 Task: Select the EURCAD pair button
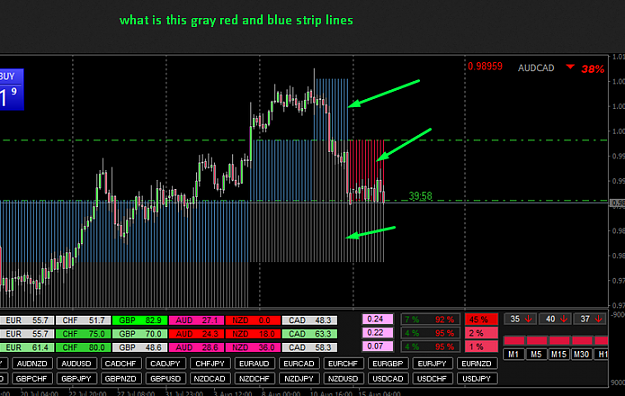coord(299,364)
